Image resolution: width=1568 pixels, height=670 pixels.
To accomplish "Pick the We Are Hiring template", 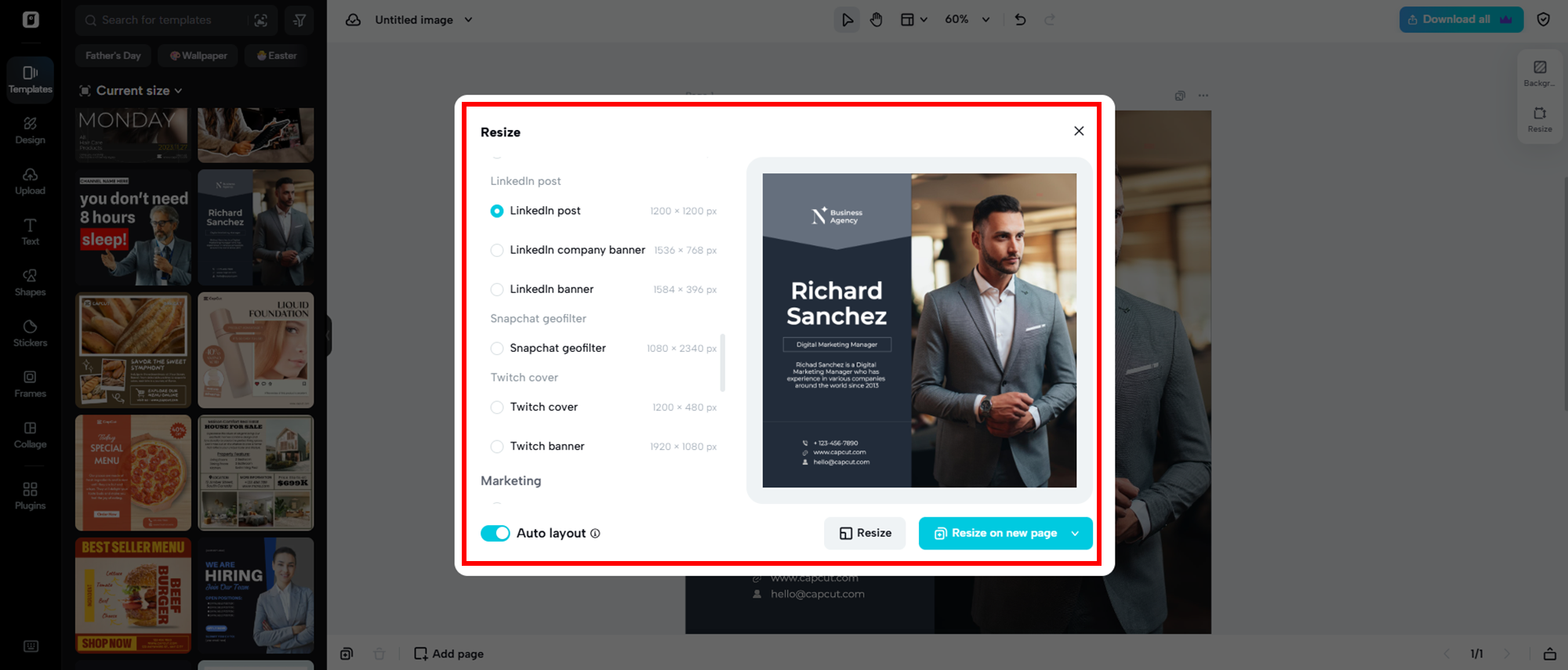I will 256,596.
